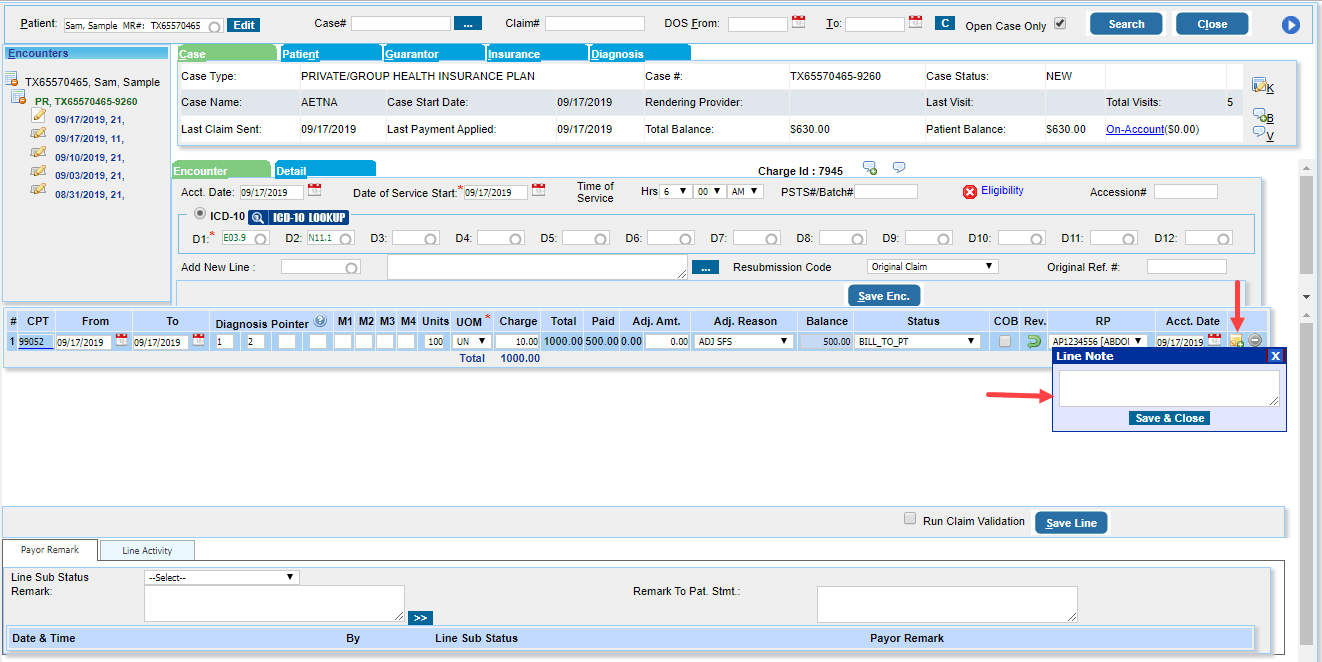Screen dimensions: 1322x662
Task: Click the D3 diagnosis lookup circle
Action: click(x=431, y=239)
